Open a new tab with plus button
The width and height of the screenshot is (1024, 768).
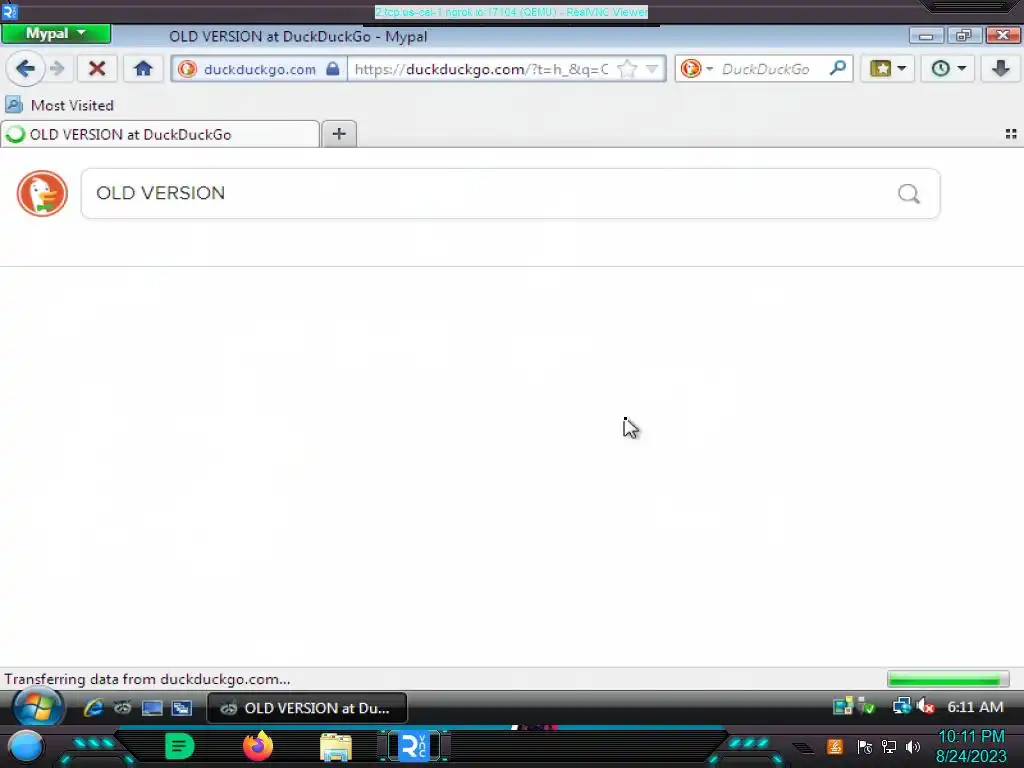click(x=339, y=134)
